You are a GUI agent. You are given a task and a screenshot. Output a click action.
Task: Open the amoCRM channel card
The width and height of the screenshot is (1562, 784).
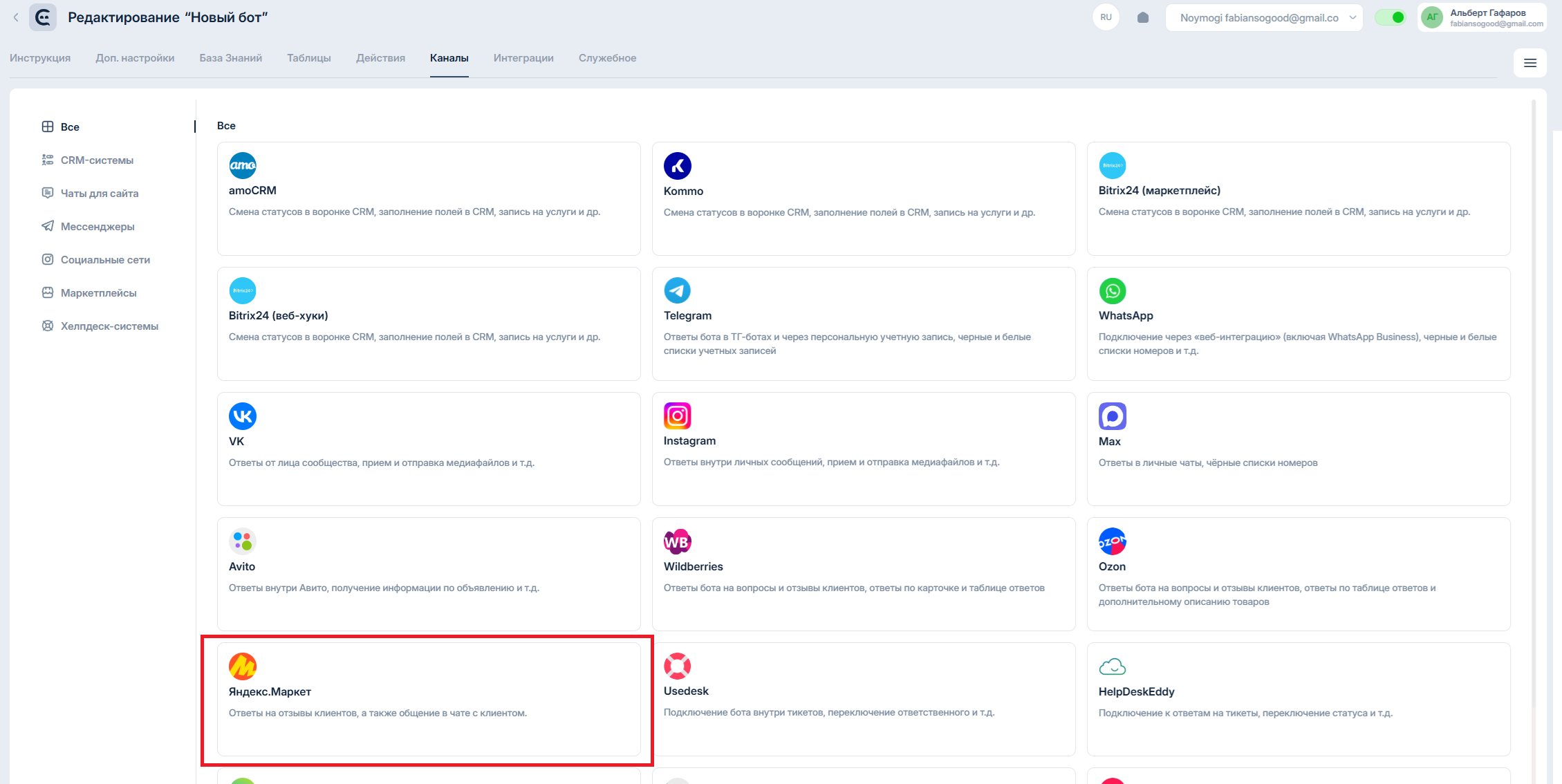428,198
